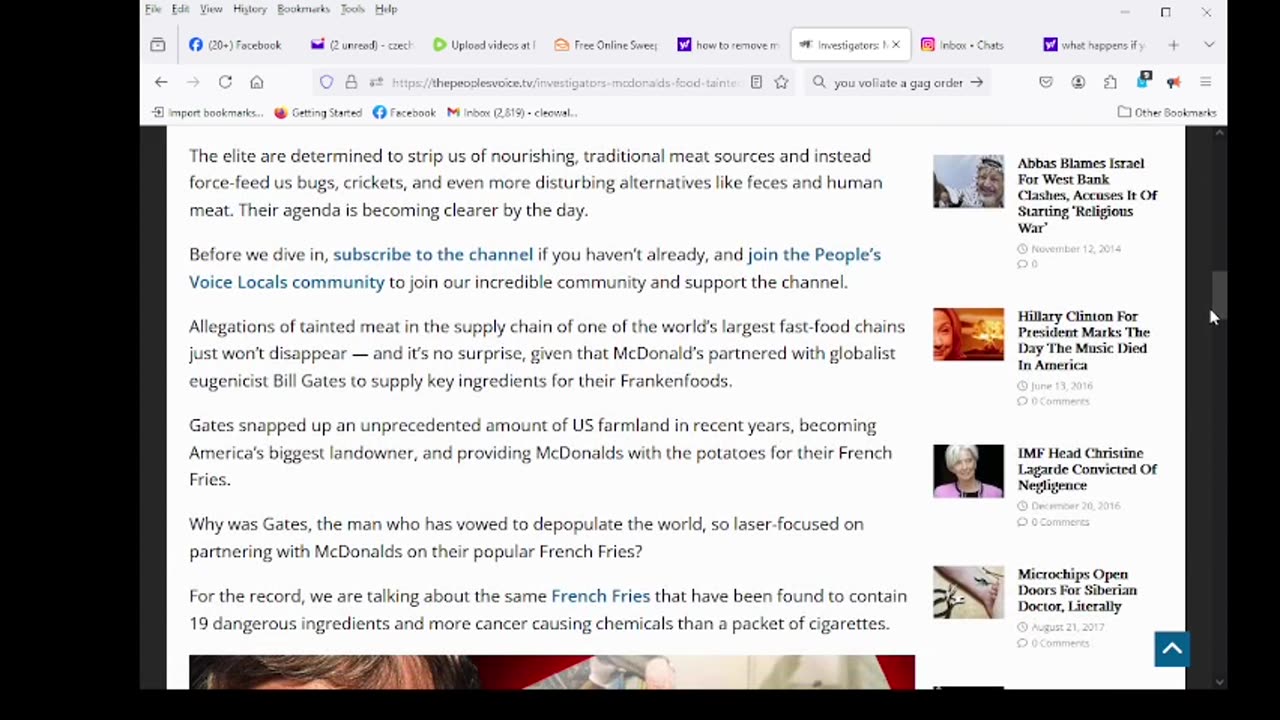Click the Microchips article thumbnail
This screenshot has height=720, width=1280.
(x=968, y=592)
